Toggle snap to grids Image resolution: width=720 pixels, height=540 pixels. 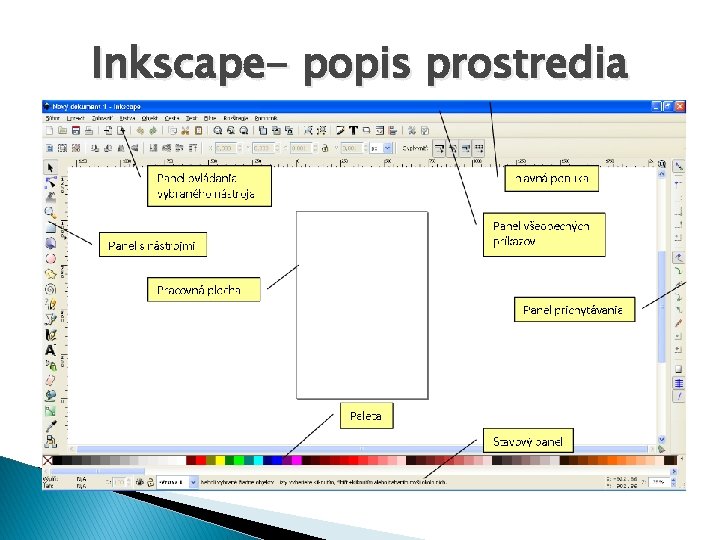point(678,383)
